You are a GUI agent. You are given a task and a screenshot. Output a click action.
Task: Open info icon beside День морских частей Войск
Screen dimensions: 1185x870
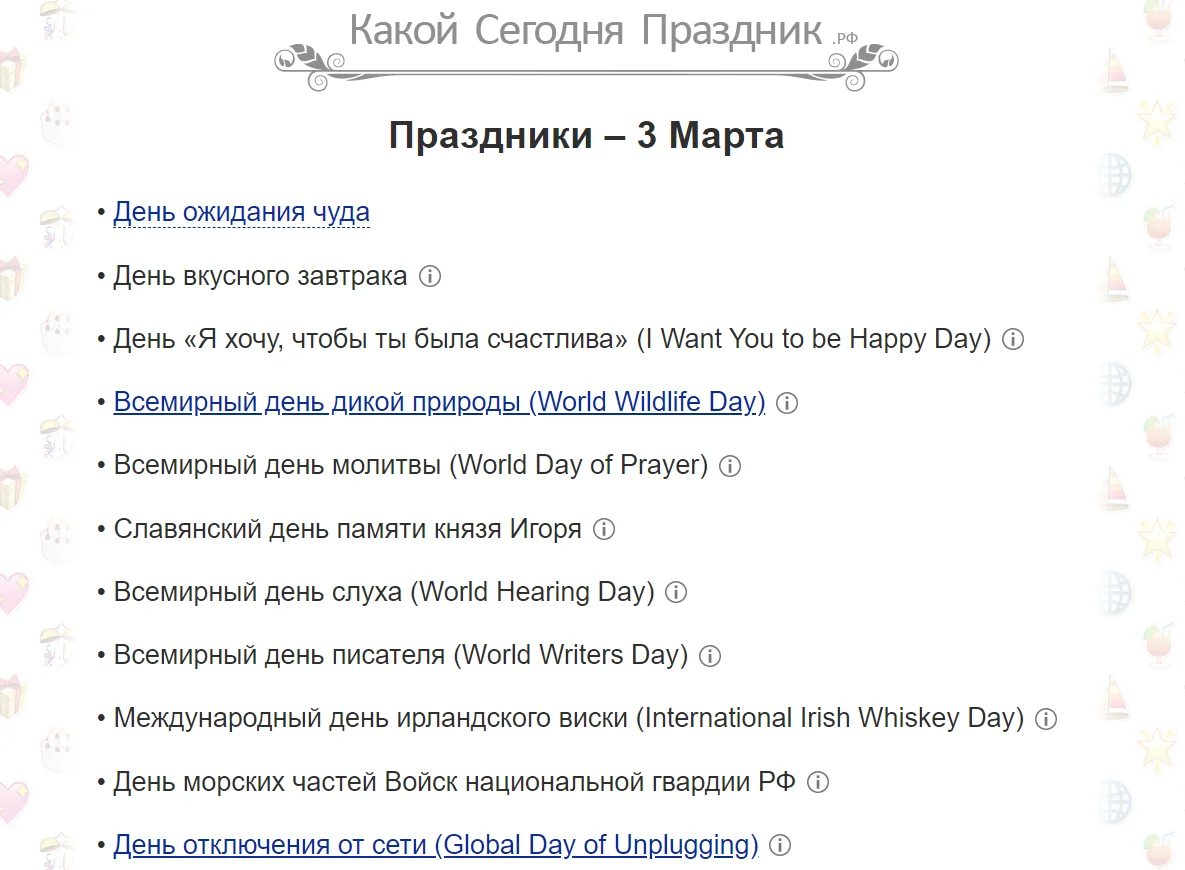coord(818,782)
